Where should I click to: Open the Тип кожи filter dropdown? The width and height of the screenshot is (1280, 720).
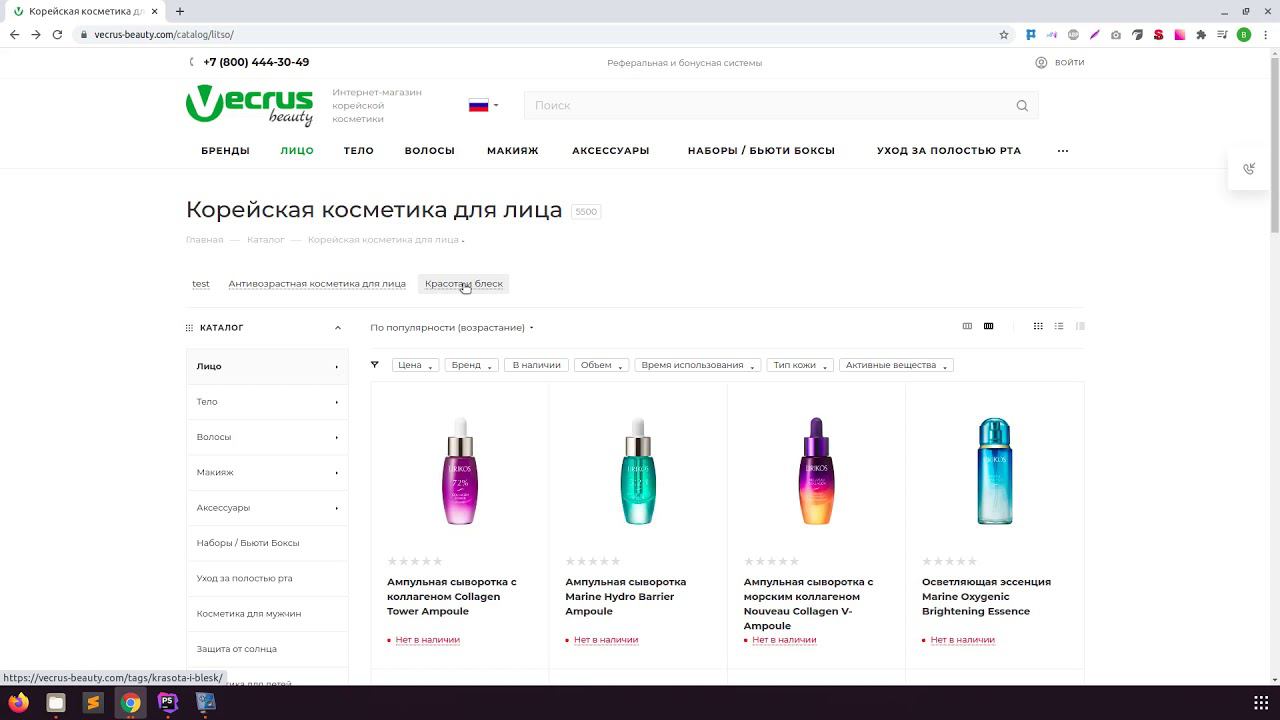[800, 365]
